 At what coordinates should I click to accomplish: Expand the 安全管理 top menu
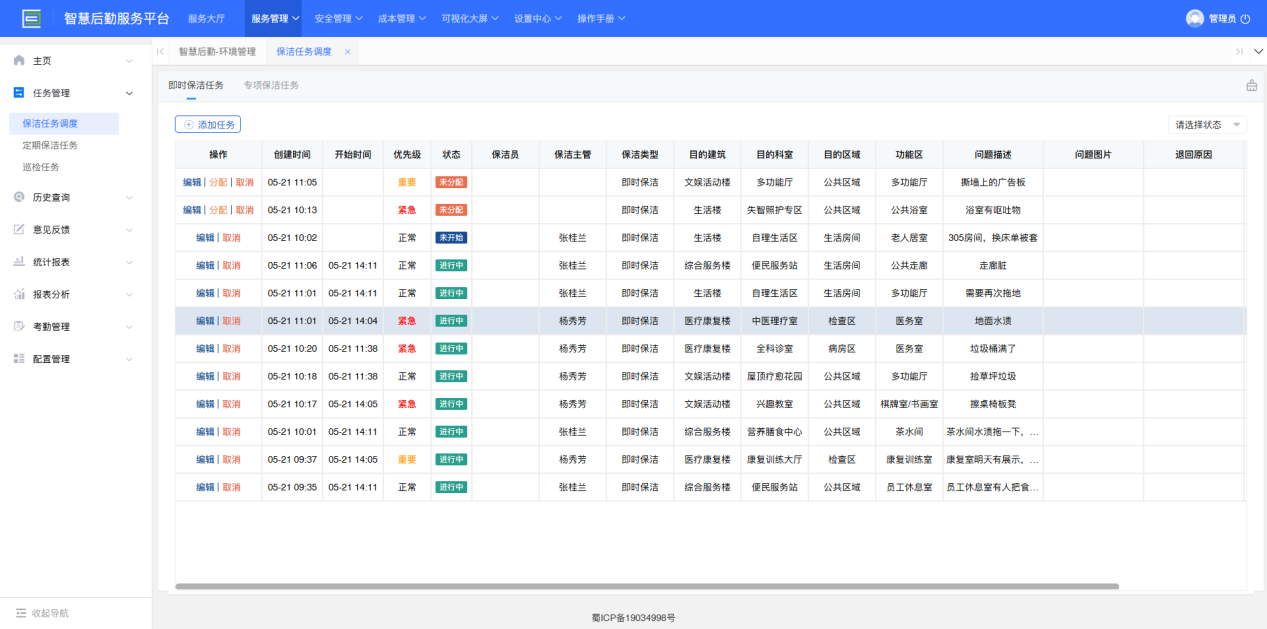tap(338, 18)
